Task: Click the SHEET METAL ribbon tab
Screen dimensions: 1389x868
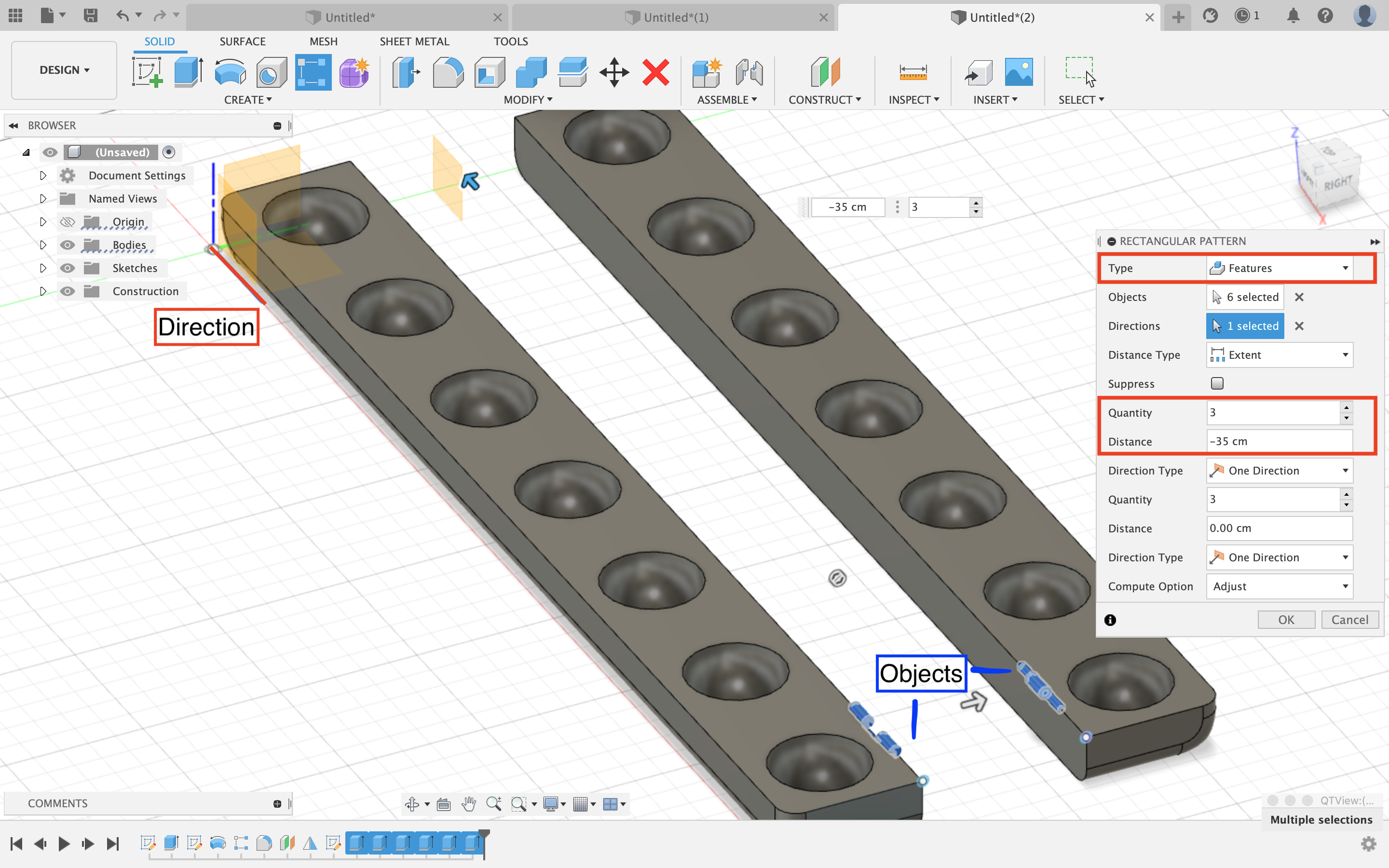Action: point(414,41)
